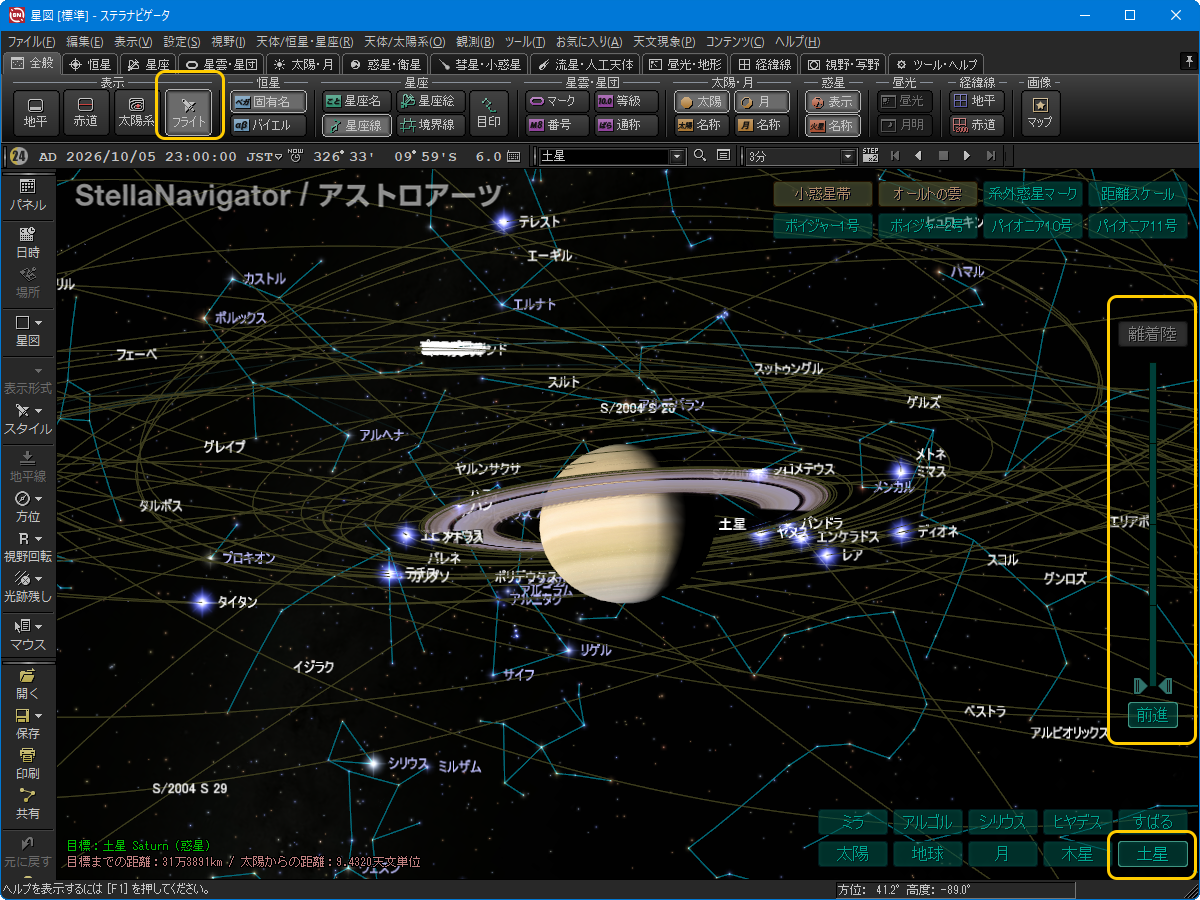
Task: Toggle nebula 番号 number labels
Action: click(557, 125)
